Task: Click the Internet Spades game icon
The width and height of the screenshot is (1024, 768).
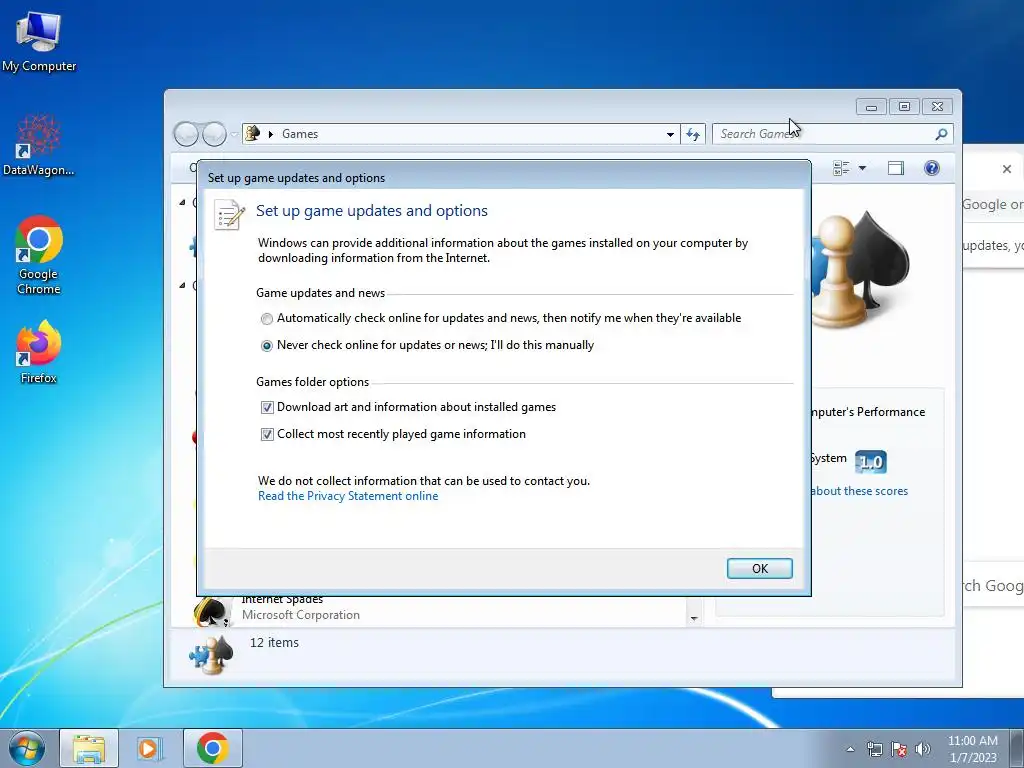Action: 212,611
